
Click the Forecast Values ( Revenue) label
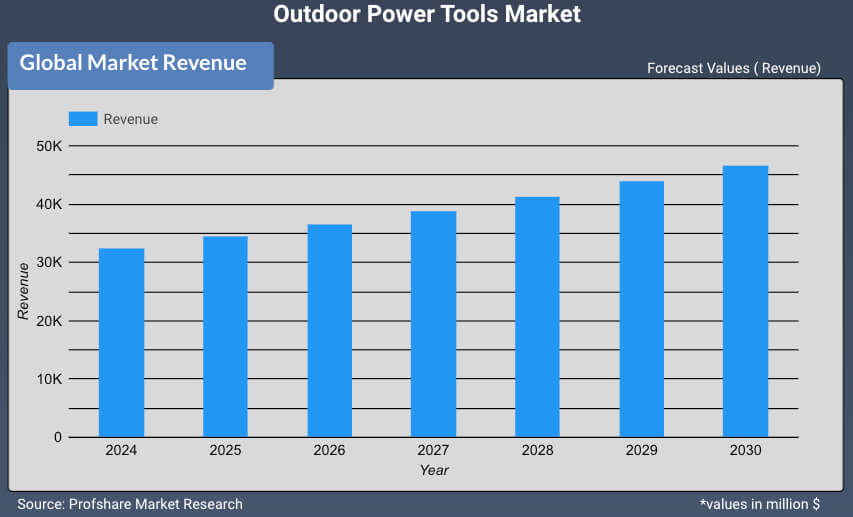click(734, 68)
